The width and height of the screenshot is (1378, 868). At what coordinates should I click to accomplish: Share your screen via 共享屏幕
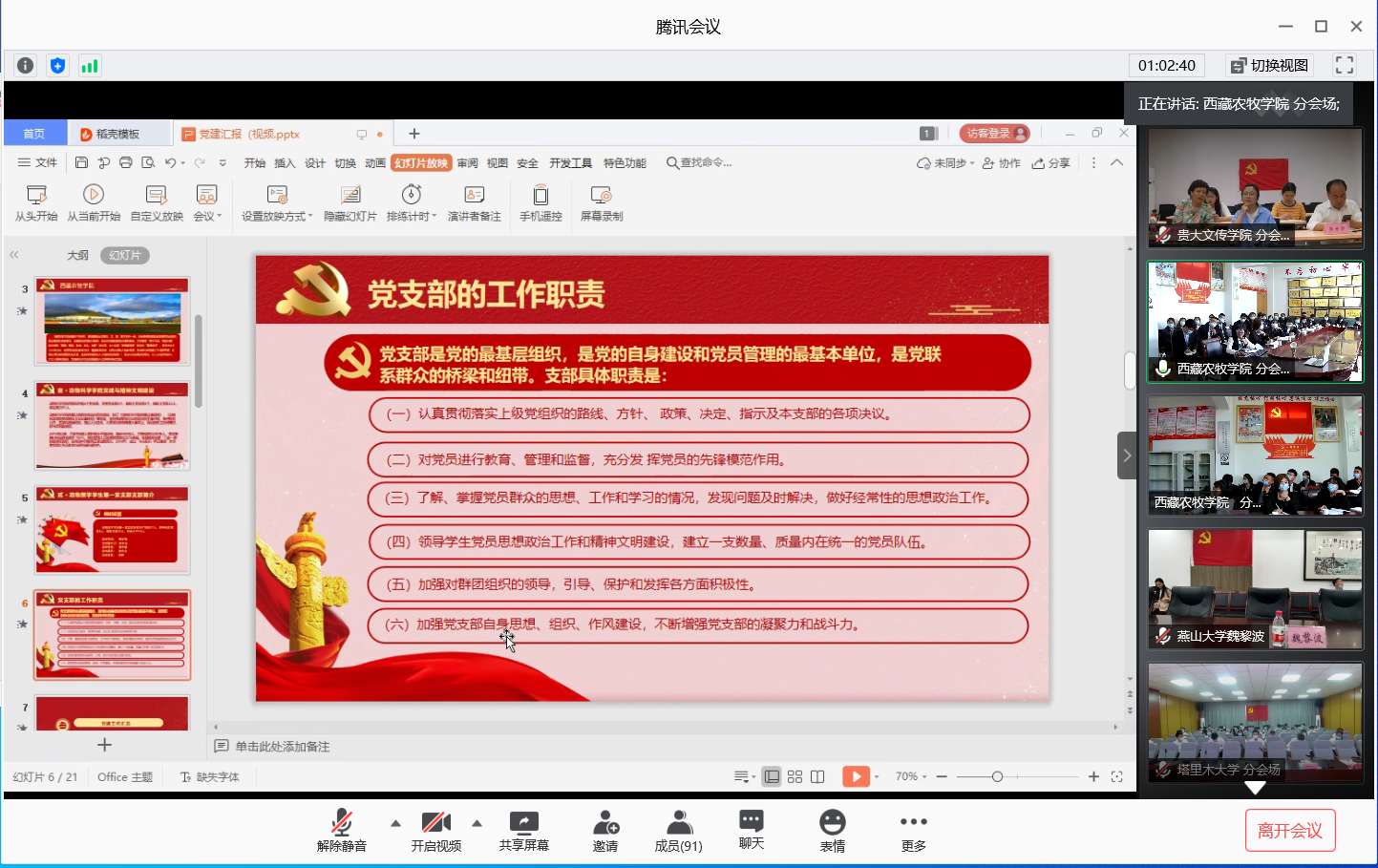coord(523,829)
